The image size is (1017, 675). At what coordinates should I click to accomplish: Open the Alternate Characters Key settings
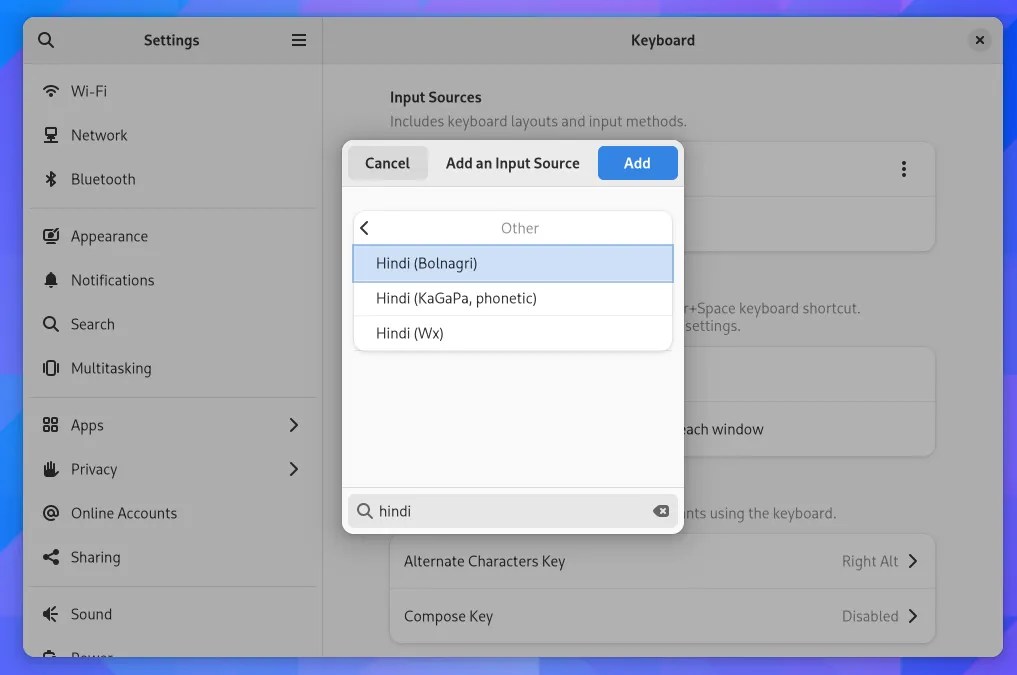(x=663, y=561)
